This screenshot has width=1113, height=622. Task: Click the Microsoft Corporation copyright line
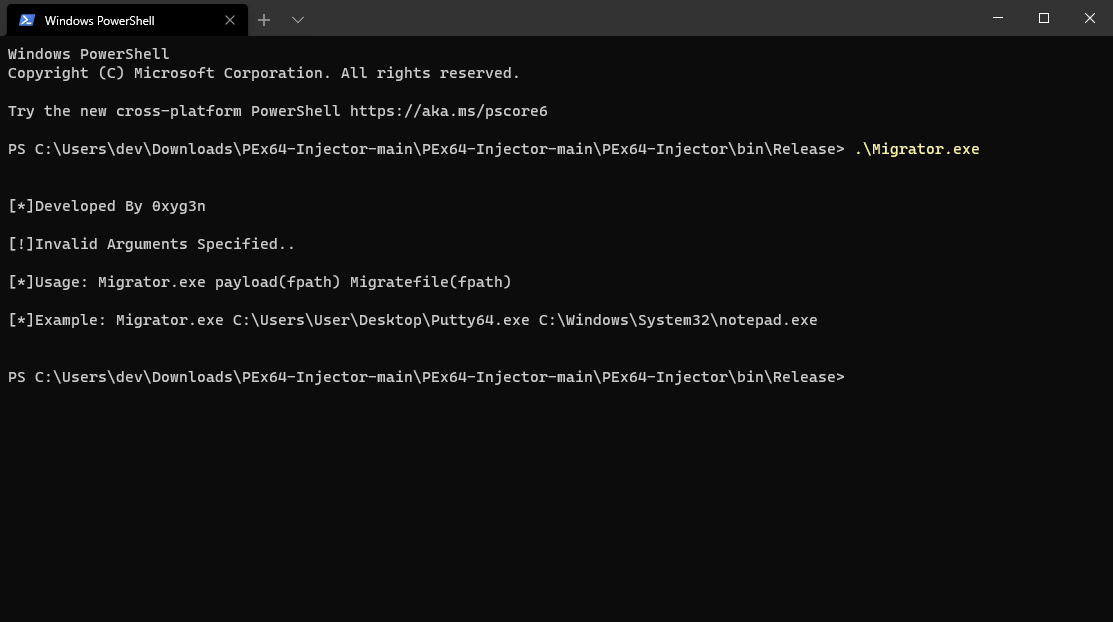click(263, 73)
